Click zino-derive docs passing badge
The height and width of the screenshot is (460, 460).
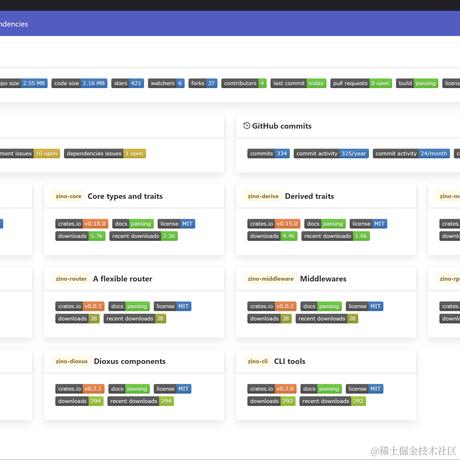325,224
